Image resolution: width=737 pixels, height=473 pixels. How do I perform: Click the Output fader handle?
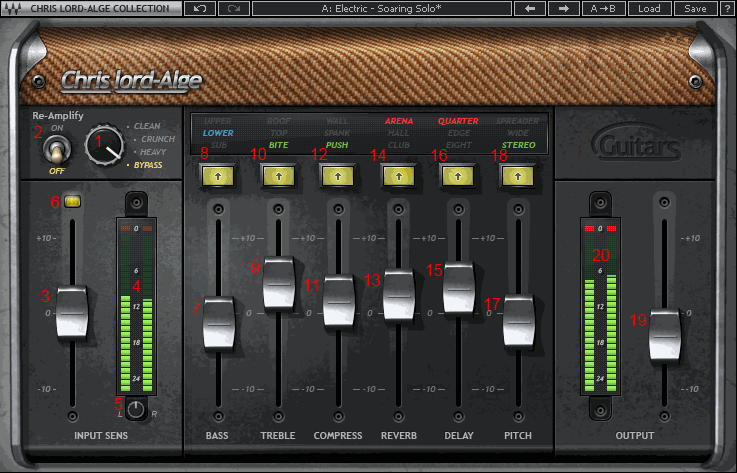pyautogui.click(x=664, y=335)
